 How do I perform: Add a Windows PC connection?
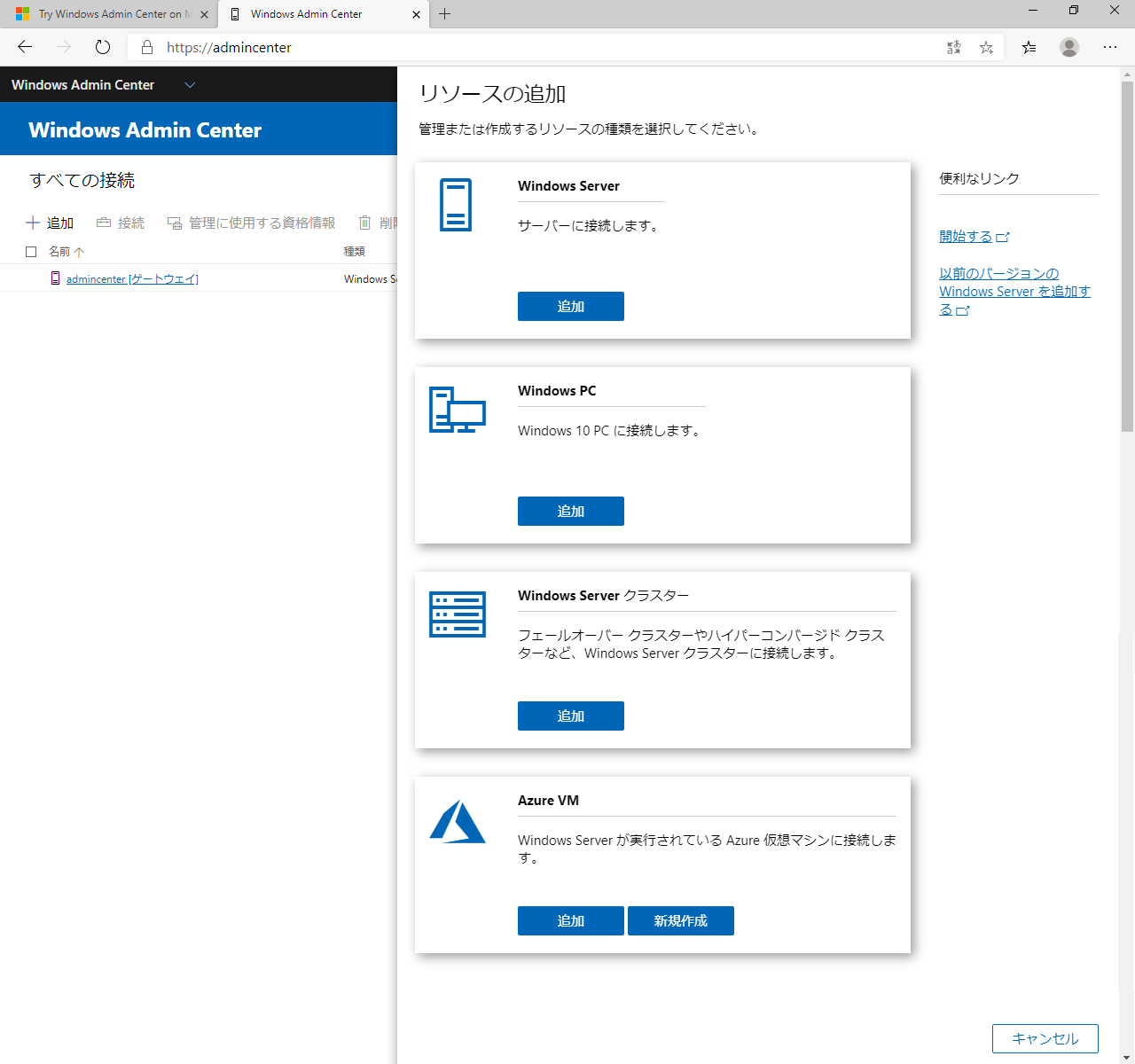tap(571, 511)
